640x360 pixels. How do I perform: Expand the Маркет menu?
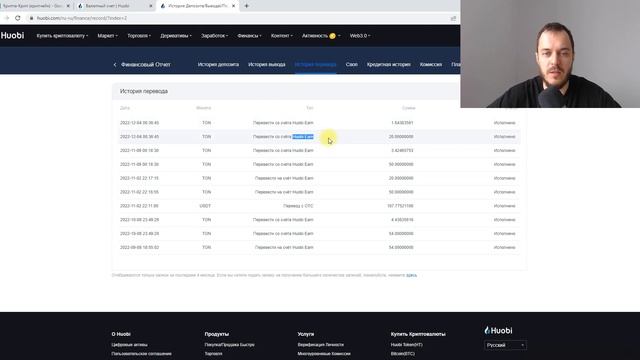pyautogui.click(x=107, y=36)
